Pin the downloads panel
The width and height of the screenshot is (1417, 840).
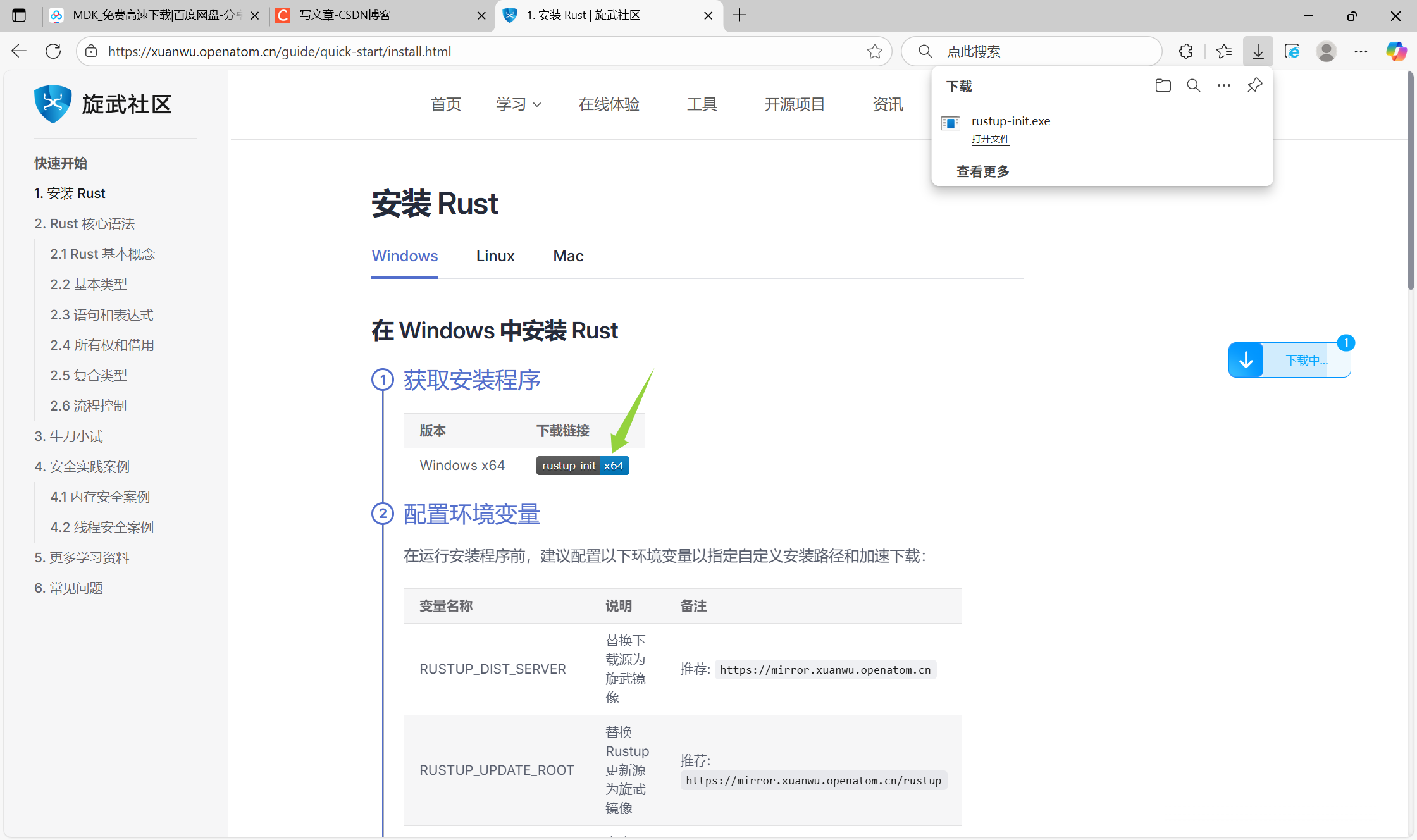tap(1255, 85)
